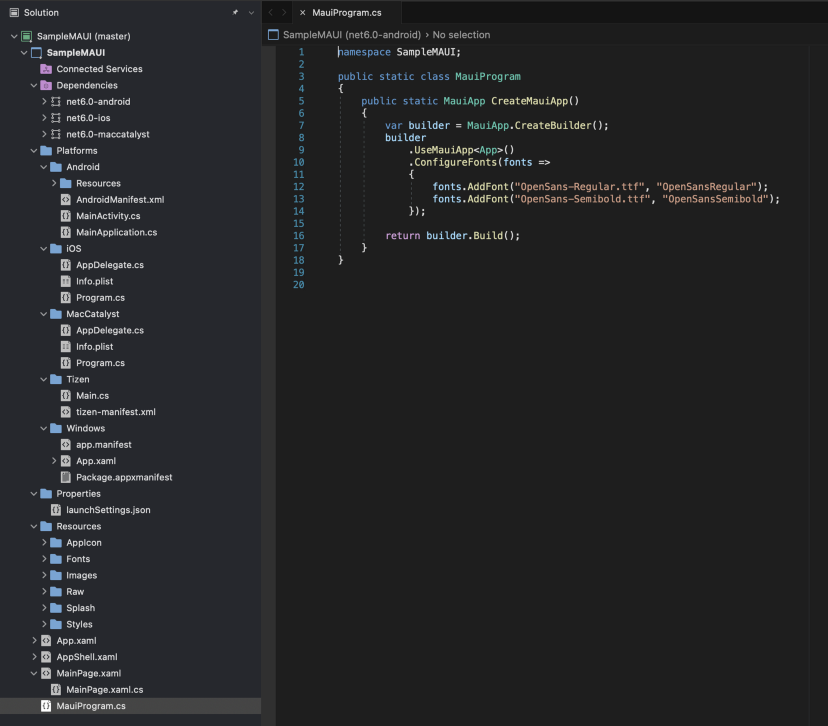Click the MainActivity.cs file icon

tap(65, 216)
